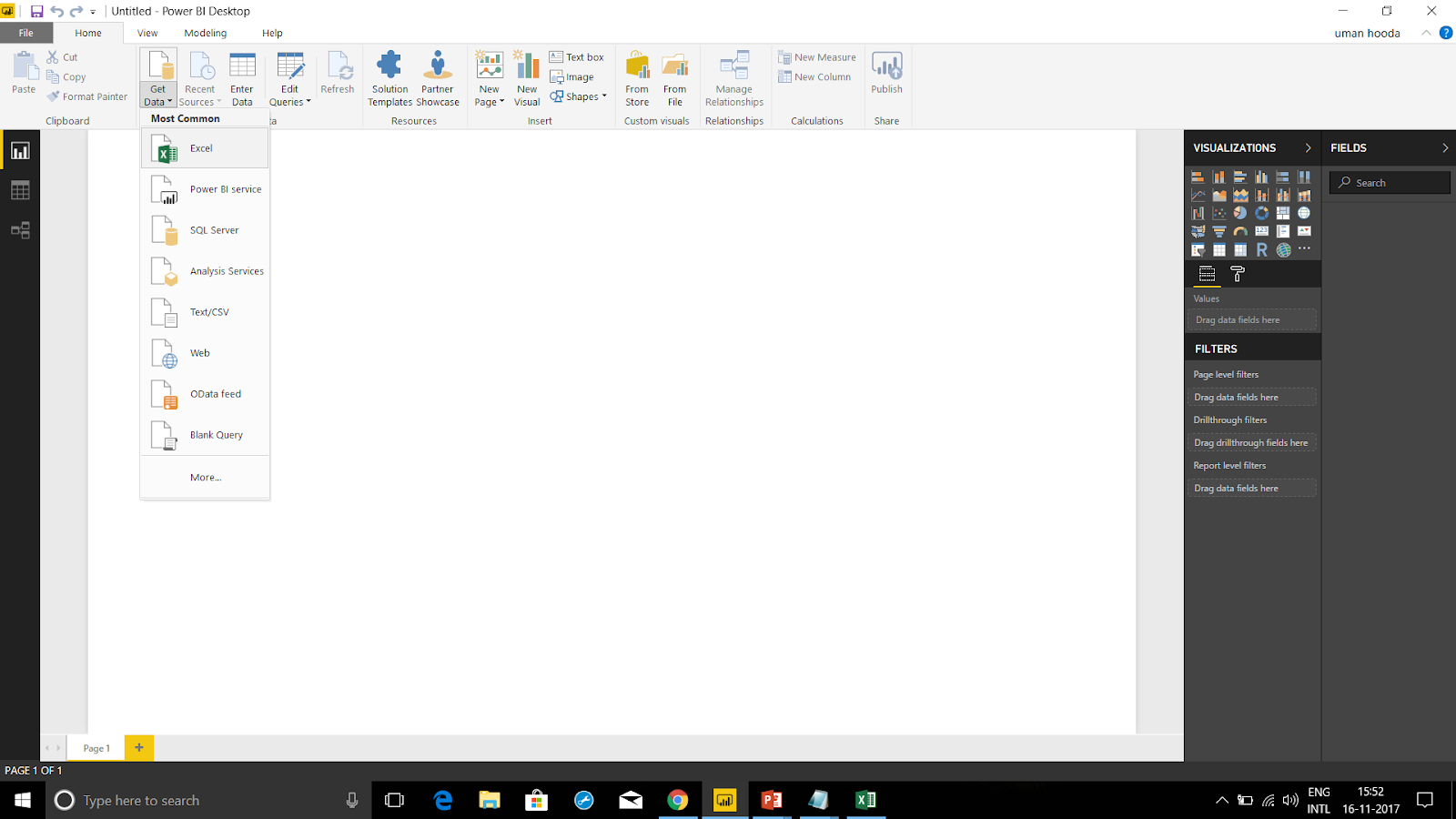The height and width of the screenshot is (819, 1456).
Task: Click the Fields Search box
Action: [x=1390, y=183]
